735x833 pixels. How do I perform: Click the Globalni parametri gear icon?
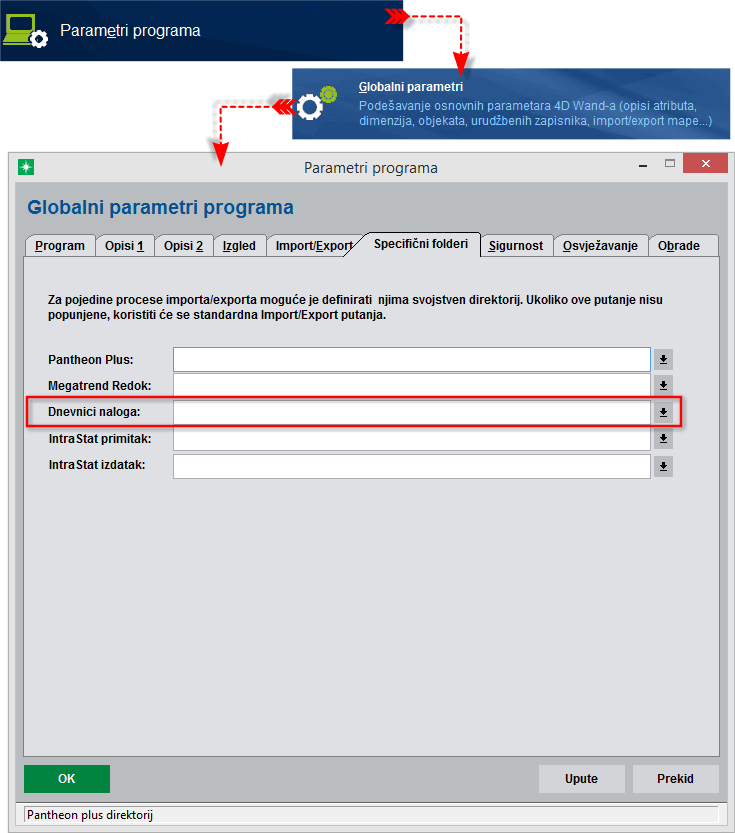pos(317,103)
